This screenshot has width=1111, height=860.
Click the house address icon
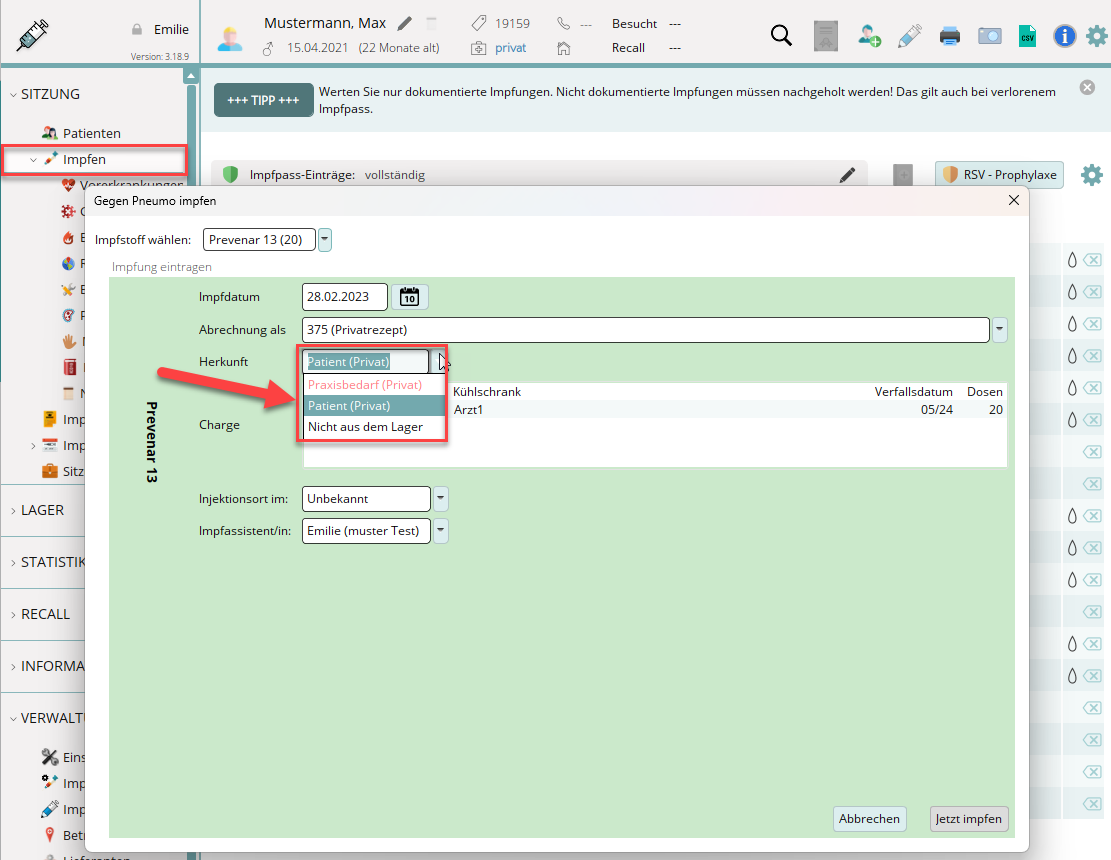coord(564,48)
